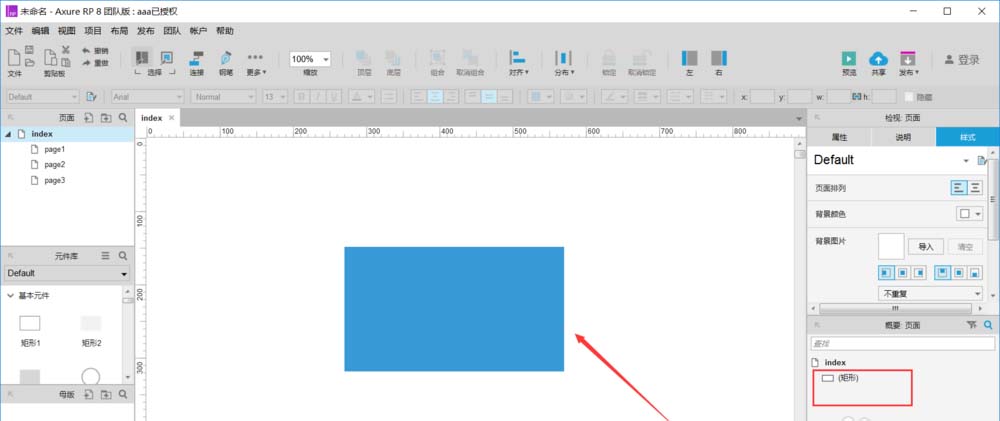Click the open folder icon under the save icon
Screen dimensions: 1000x421
(29, 63)
